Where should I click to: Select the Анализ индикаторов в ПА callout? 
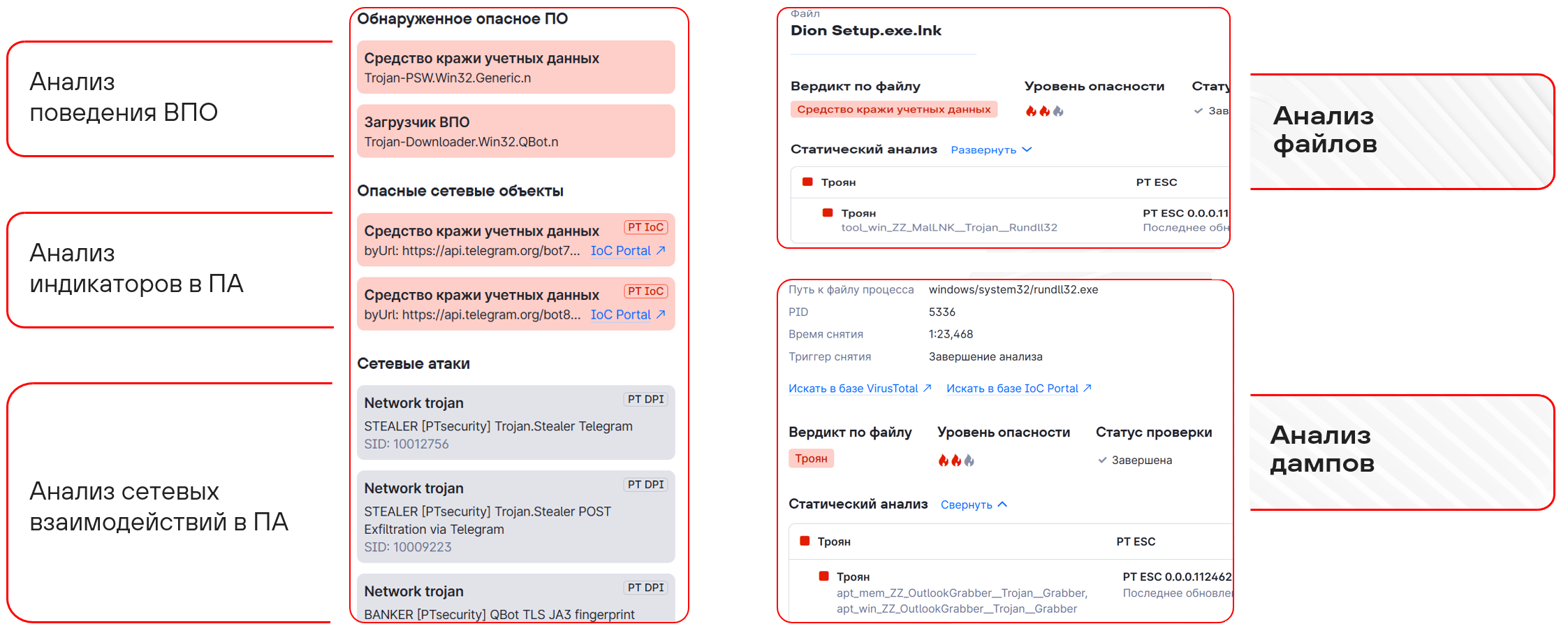tap(170, 270)
